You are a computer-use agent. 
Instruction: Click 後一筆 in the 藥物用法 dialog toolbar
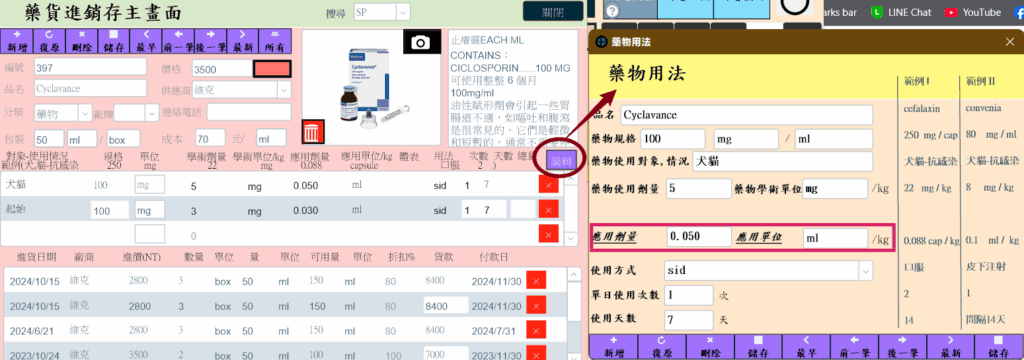[902, 346]
